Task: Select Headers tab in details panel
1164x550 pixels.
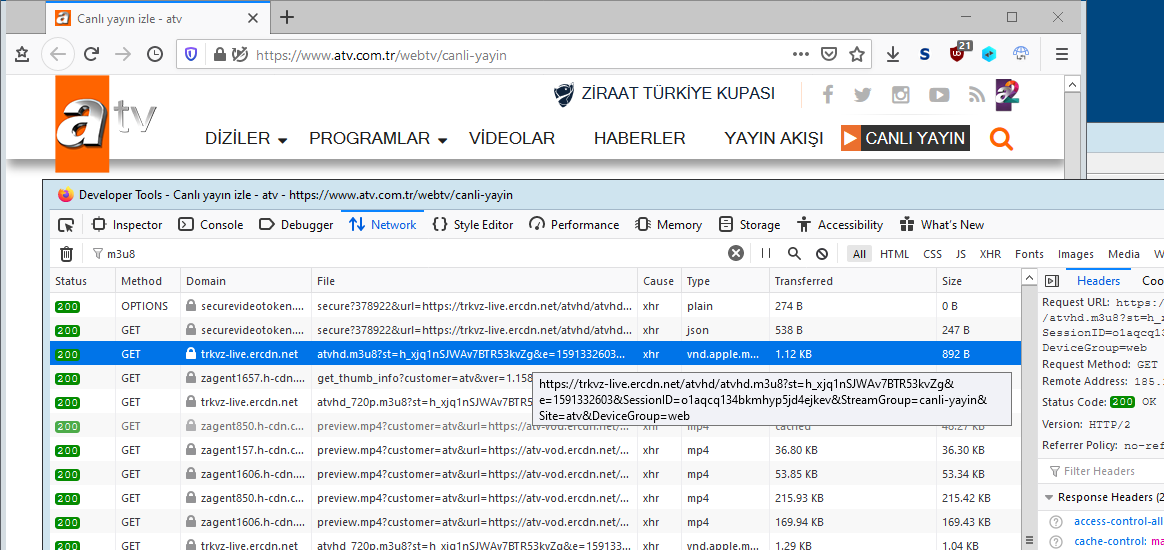Action: (x=1098, y=281)
